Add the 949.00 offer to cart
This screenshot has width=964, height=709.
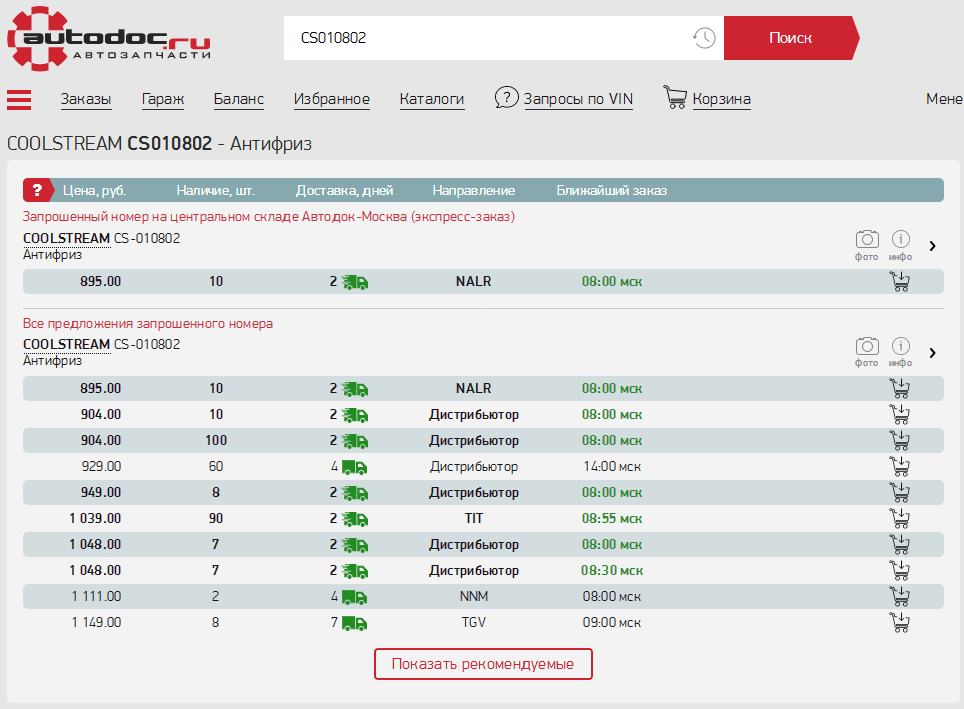tap(899, 493)
